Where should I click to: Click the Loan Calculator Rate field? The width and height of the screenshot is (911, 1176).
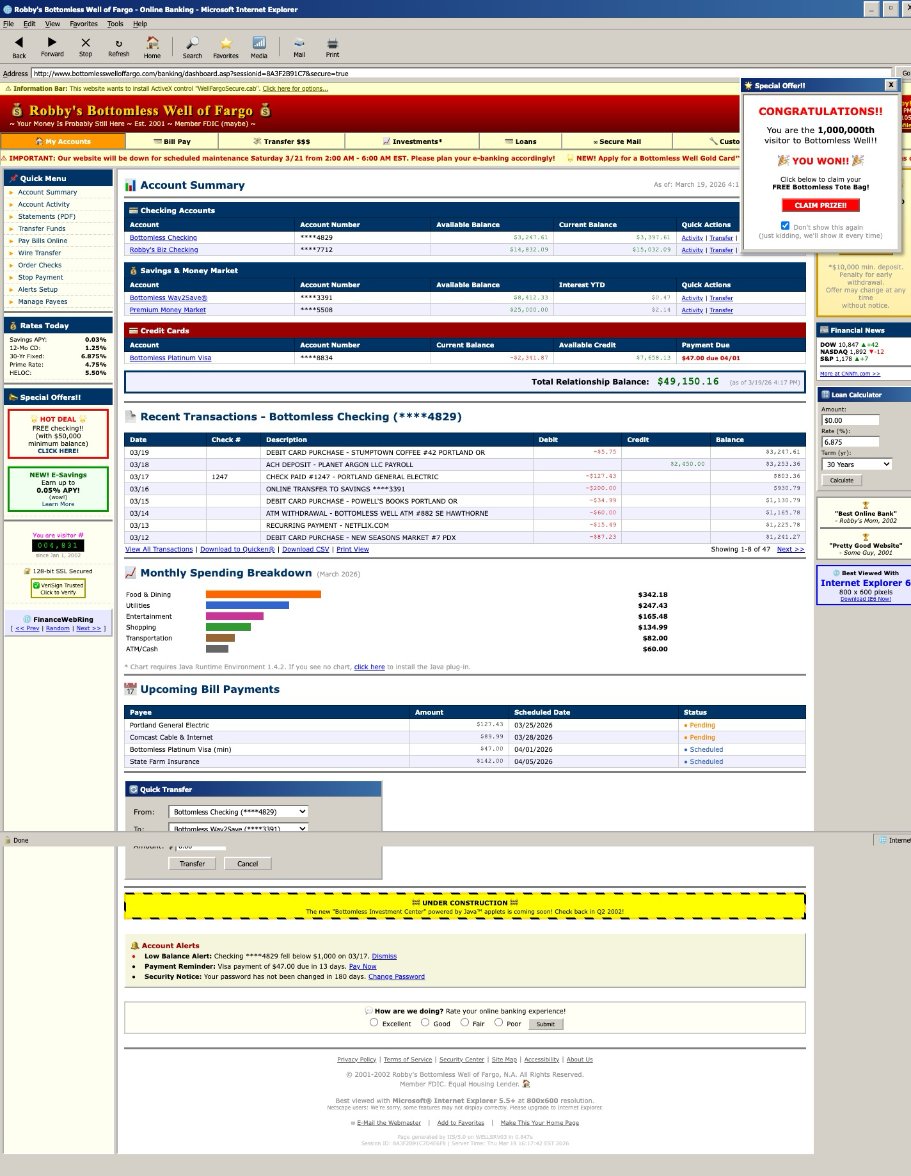click(x=850, y=442)
